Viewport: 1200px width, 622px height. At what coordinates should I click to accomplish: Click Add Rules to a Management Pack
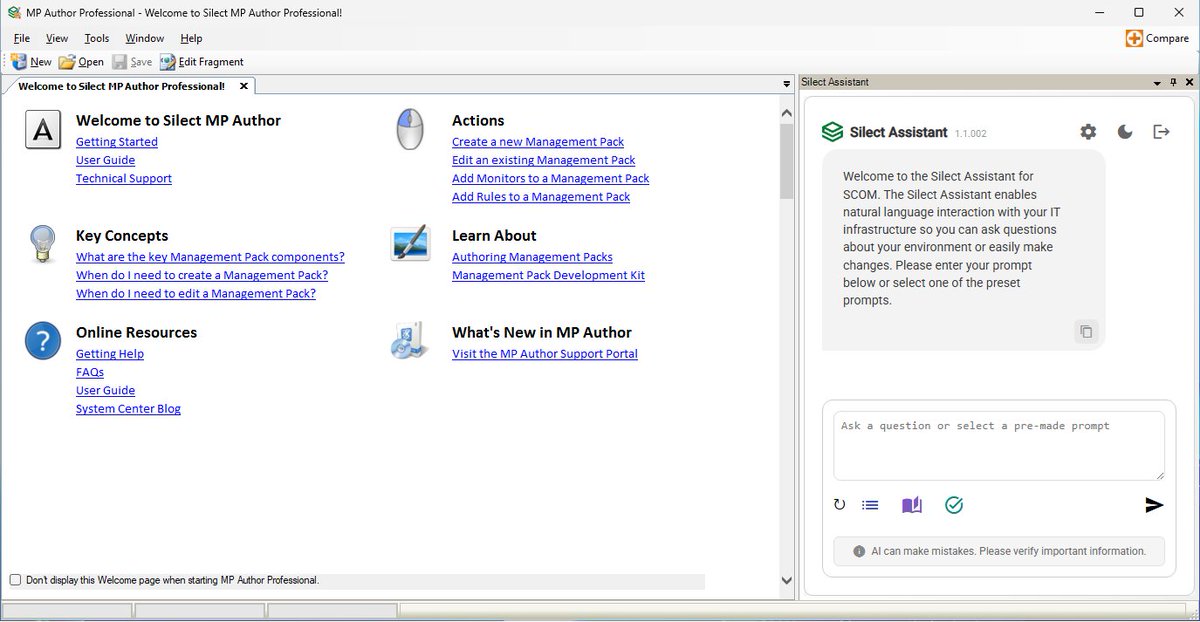(541, 197)
